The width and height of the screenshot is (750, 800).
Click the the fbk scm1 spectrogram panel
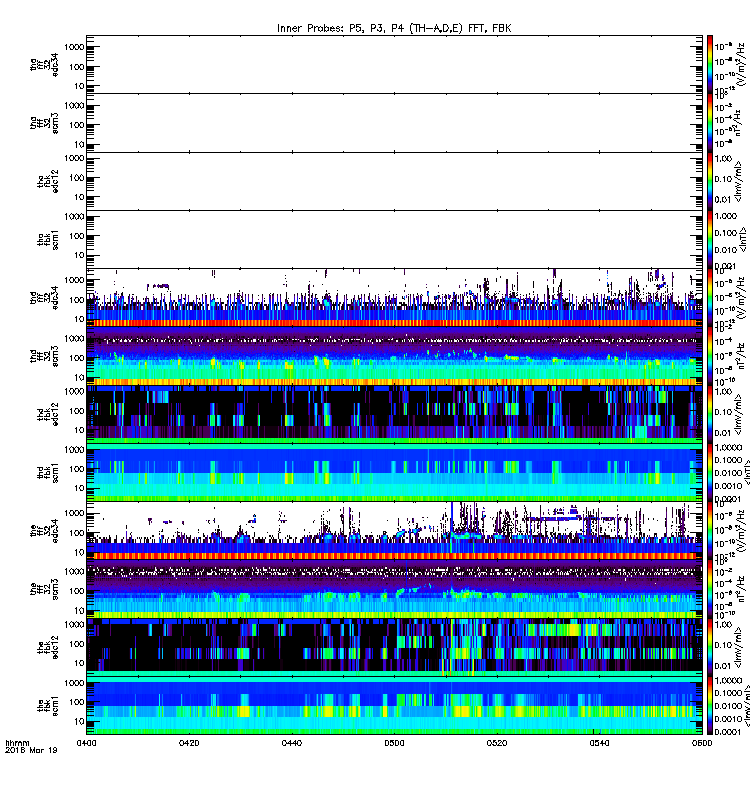coord(394,706)
